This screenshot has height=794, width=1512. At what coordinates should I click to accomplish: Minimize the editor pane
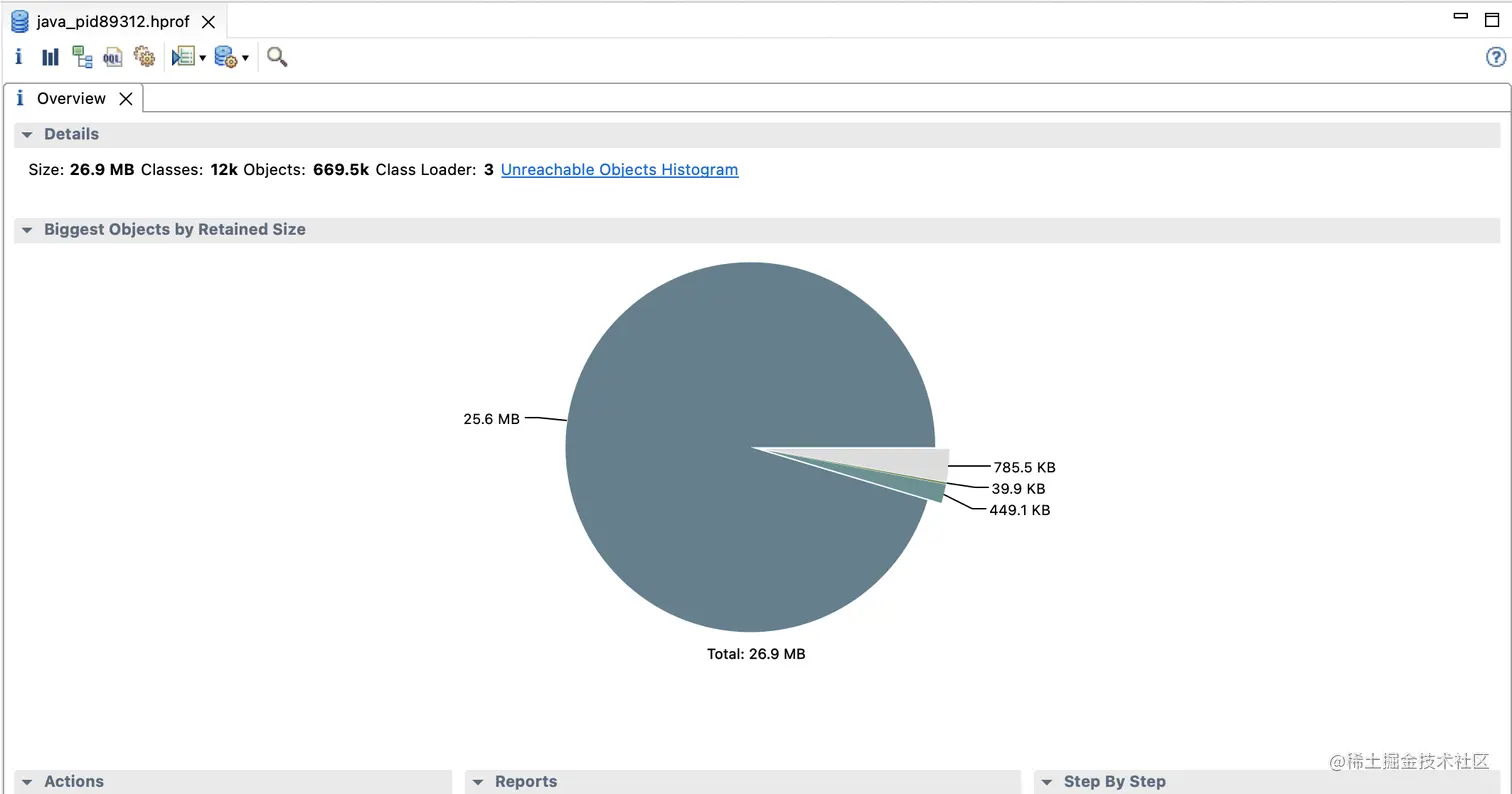pyautogui.click(x=1461, y=17)
